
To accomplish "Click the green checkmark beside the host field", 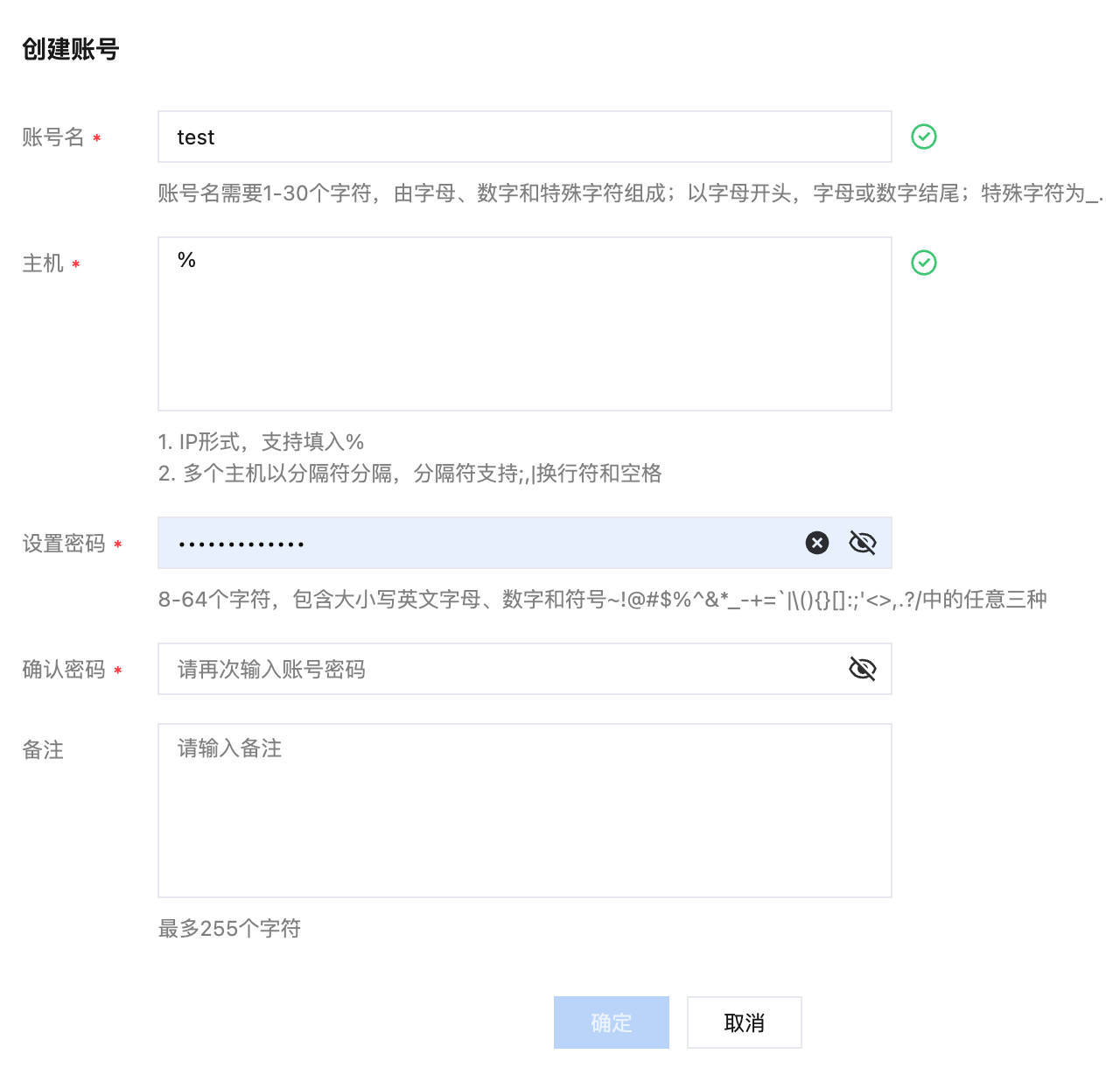I will tap(924, 263).
